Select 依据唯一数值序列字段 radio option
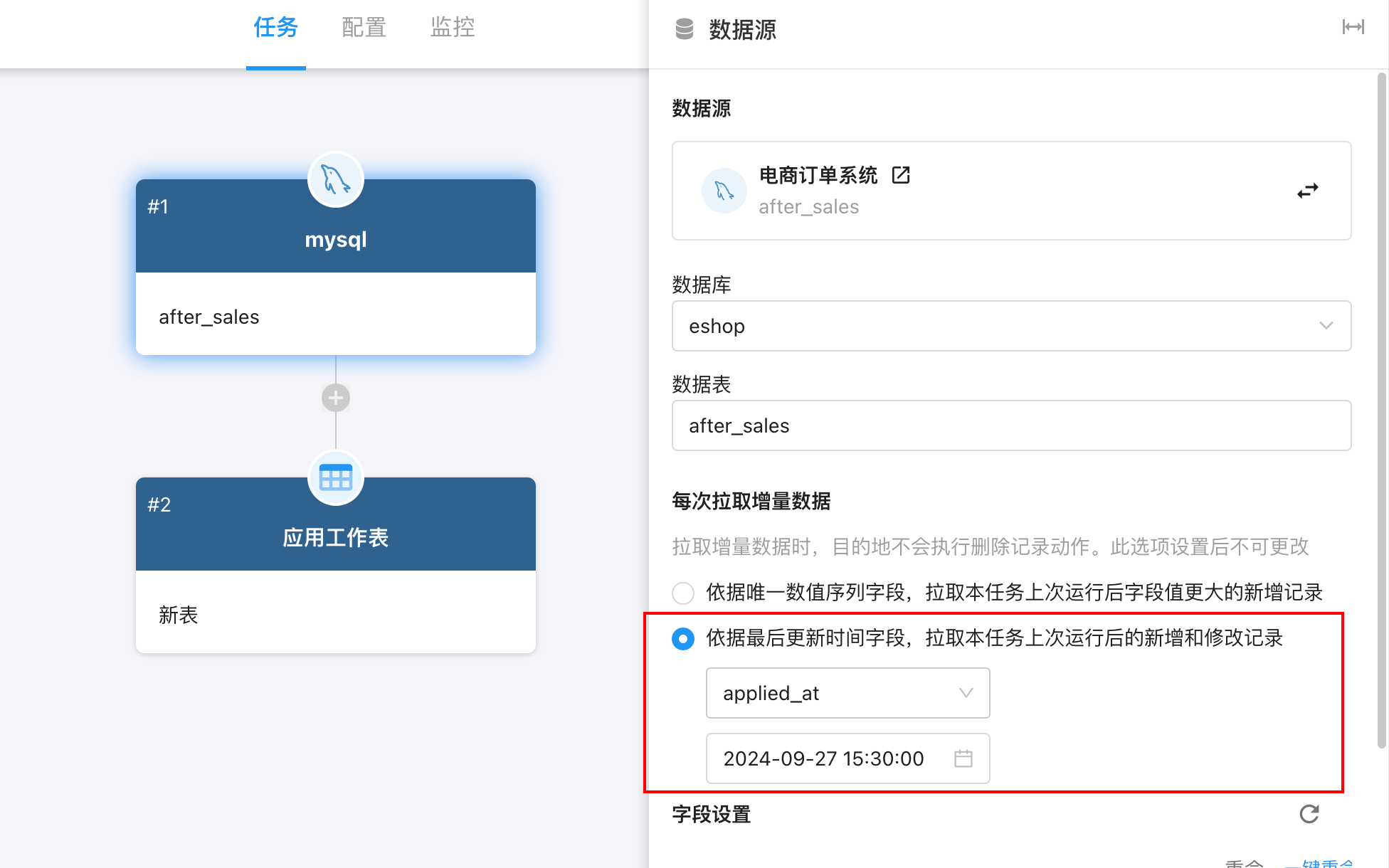Image resolution: width=1389 pixels, height=868 pixels. (683, 593)
